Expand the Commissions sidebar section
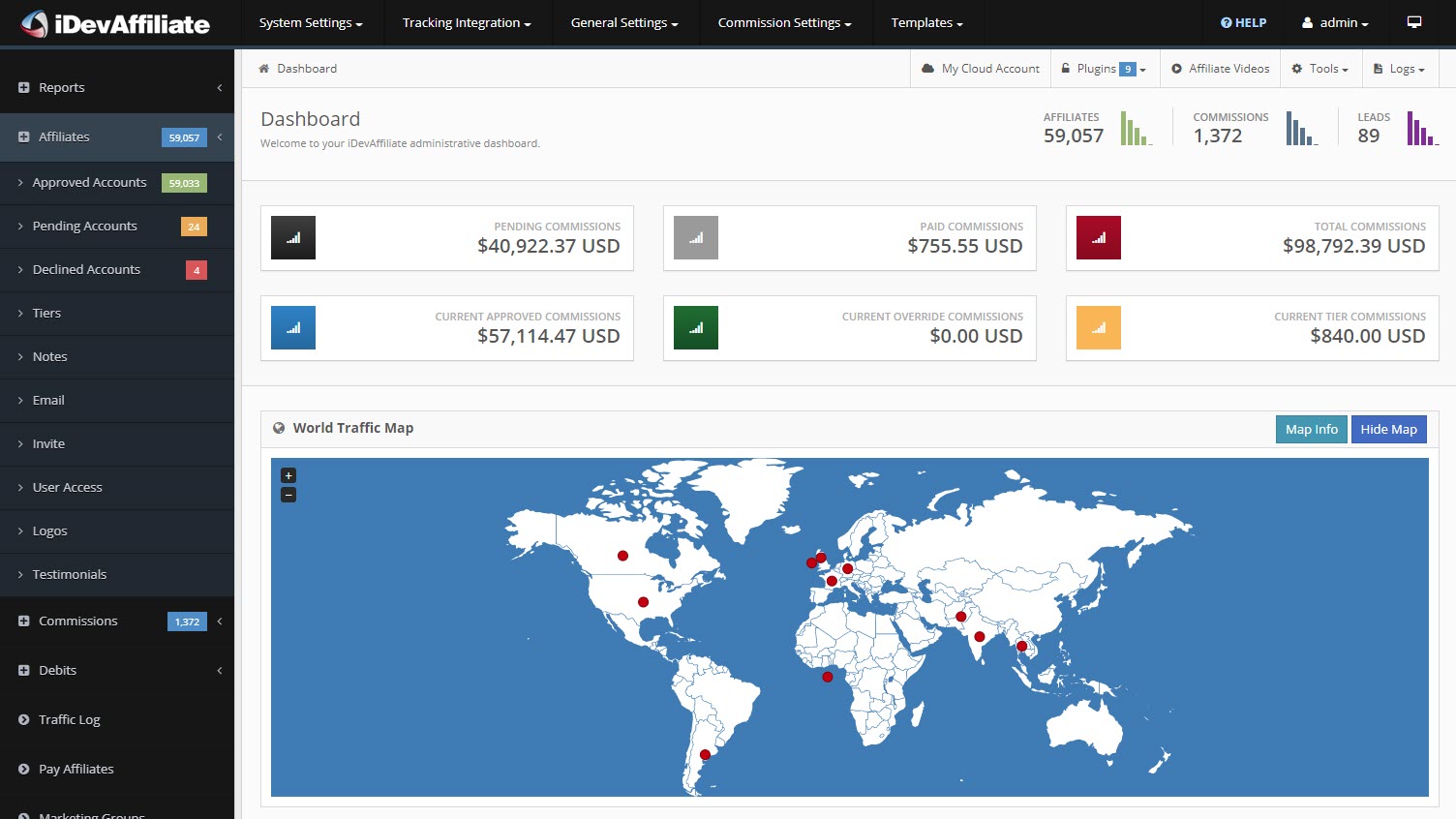This screenshot has width=1456, height=819. pyautogui.click(x=117, y=622)
